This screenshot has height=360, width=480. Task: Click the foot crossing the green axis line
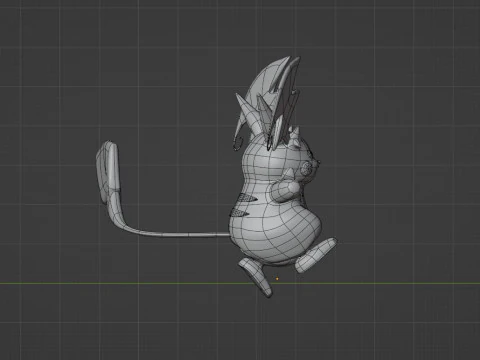point(256,277)
